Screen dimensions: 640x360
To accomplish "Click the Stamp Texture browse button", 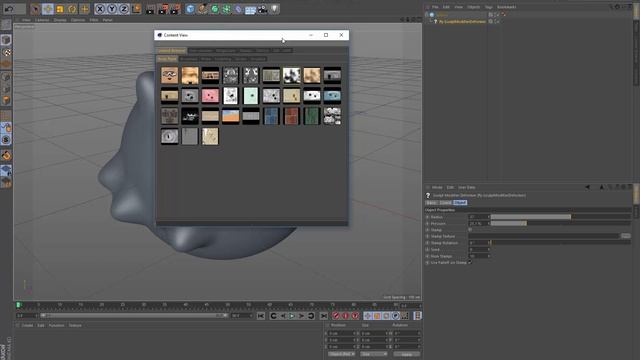I will (x=625, y=236).
